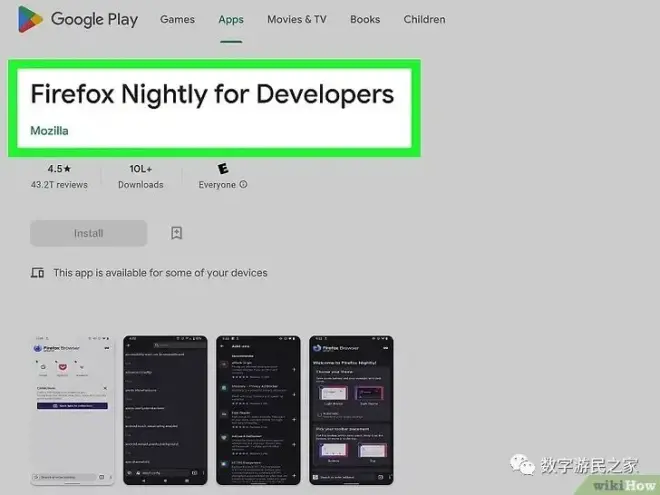The height and width of the screenshot is (495, 660).
Task: Click the Firefox Nightly for Developers title
Action: [x=213, y=94]
